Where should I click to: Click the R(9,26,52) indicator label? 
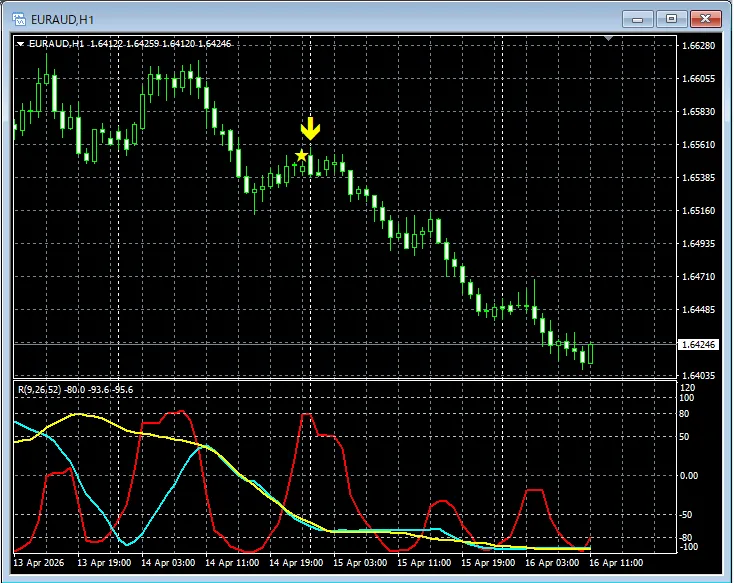(x=75, y=389)
